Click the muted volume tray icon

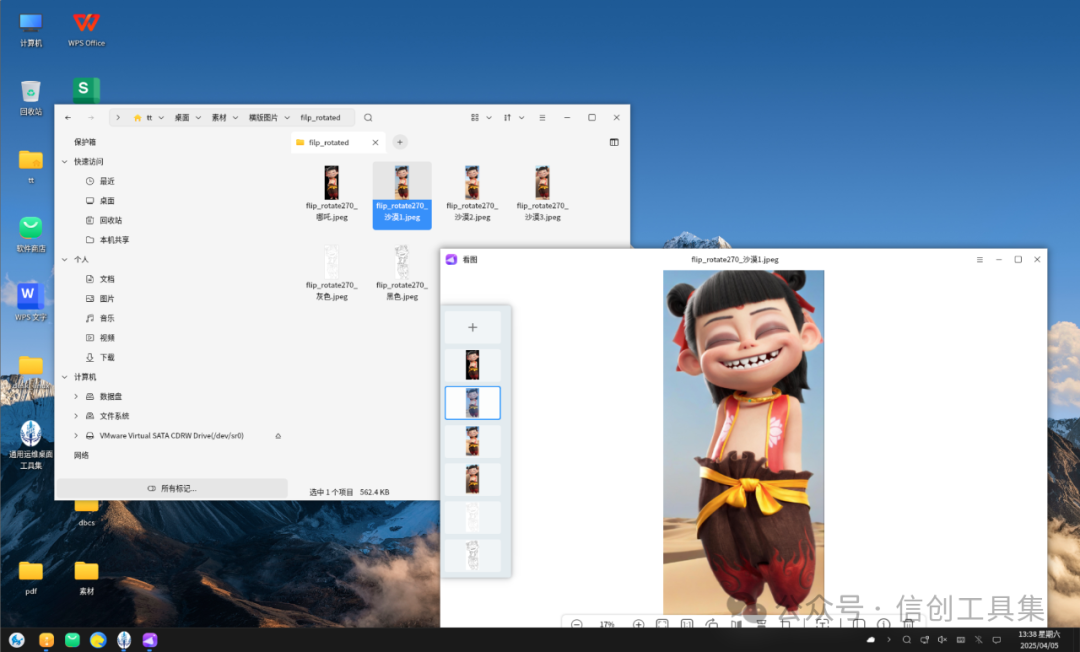942,640
